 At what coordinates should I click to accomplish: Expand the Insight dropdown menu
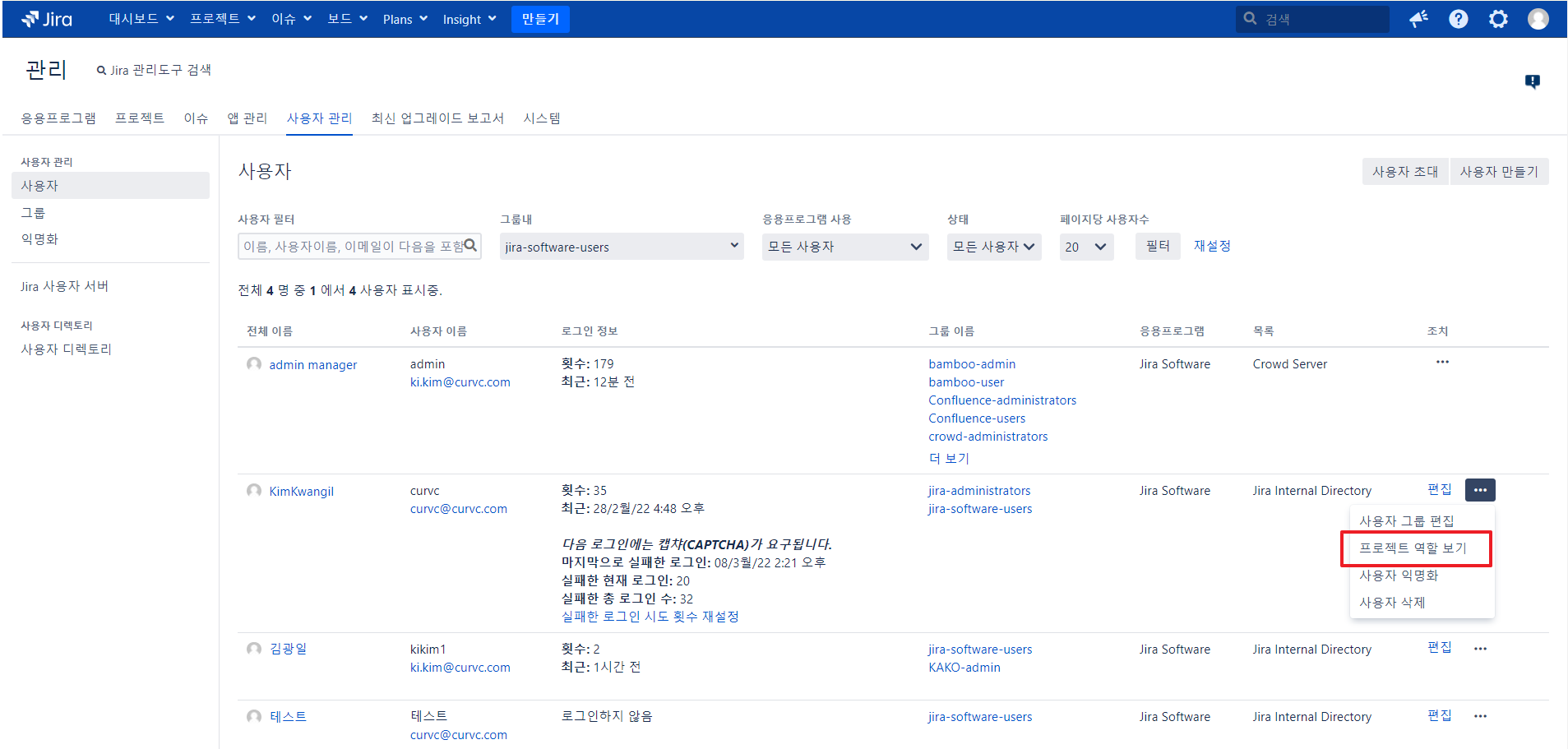click(469, 19)
